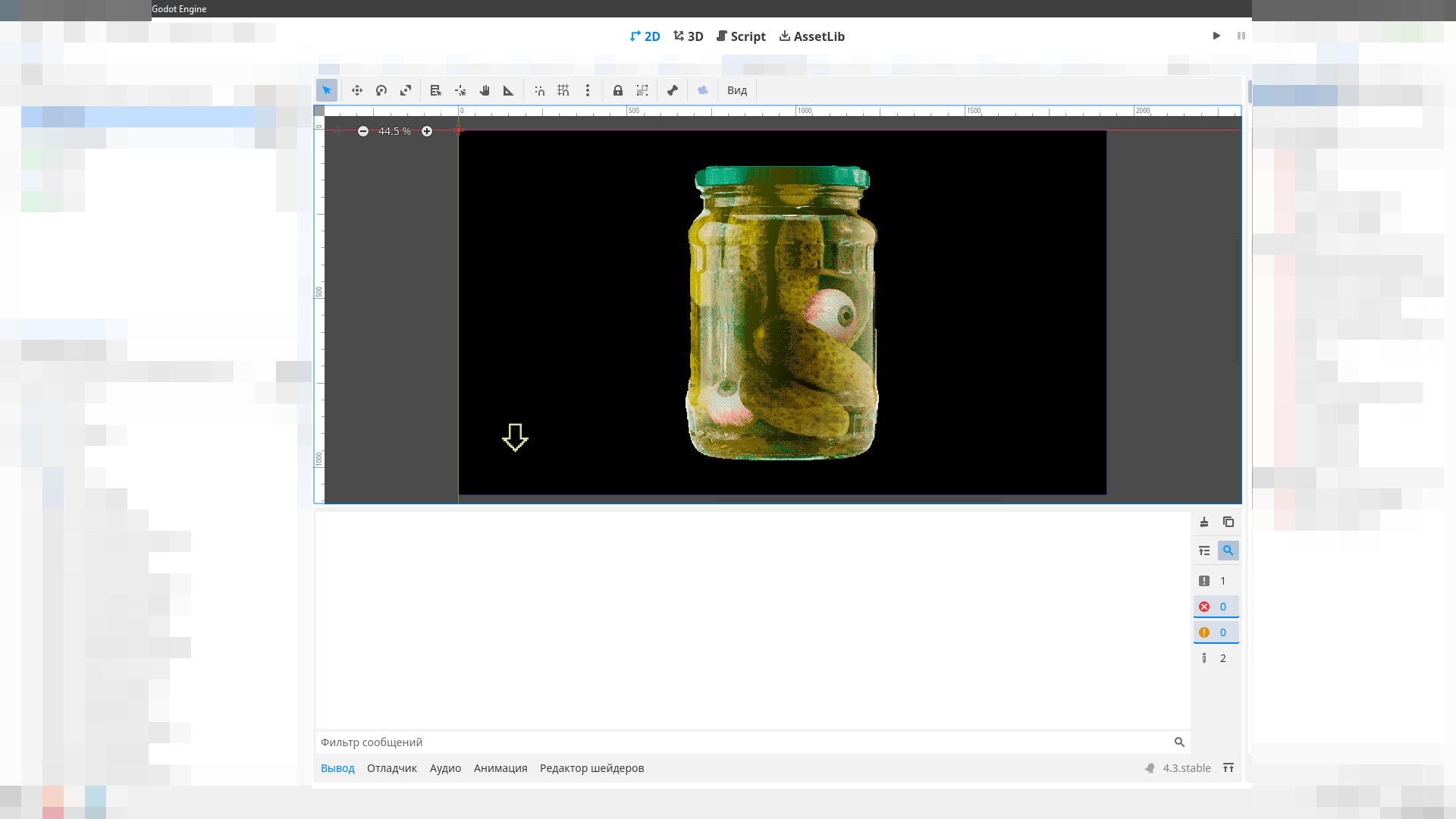Open the Отладчик bottom tab

click(x=392, y=768)
